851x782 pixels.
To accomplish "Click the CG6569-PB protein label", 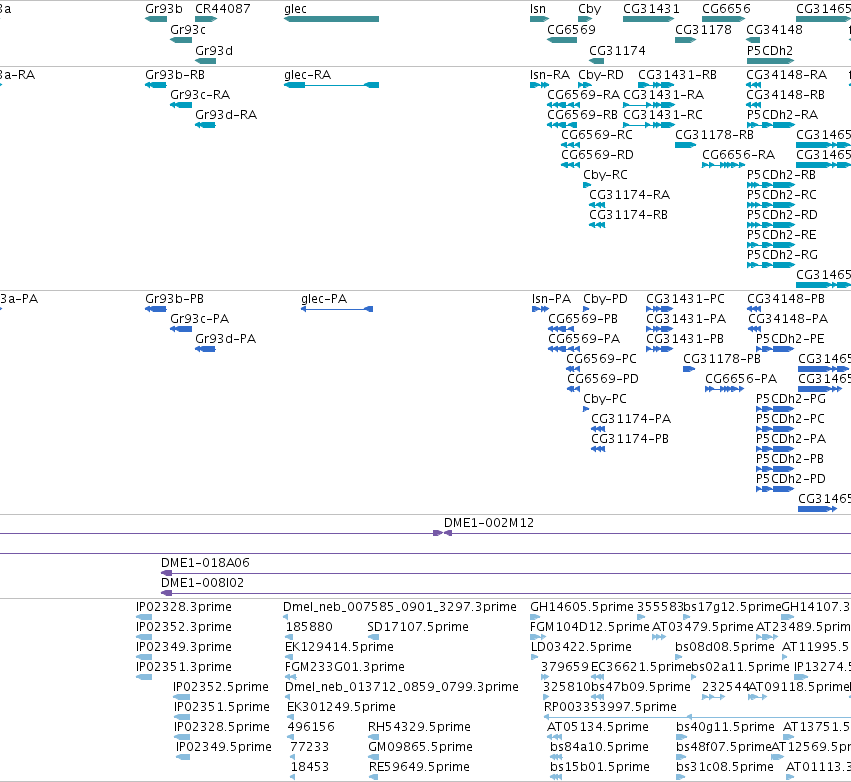I will 583,319.
